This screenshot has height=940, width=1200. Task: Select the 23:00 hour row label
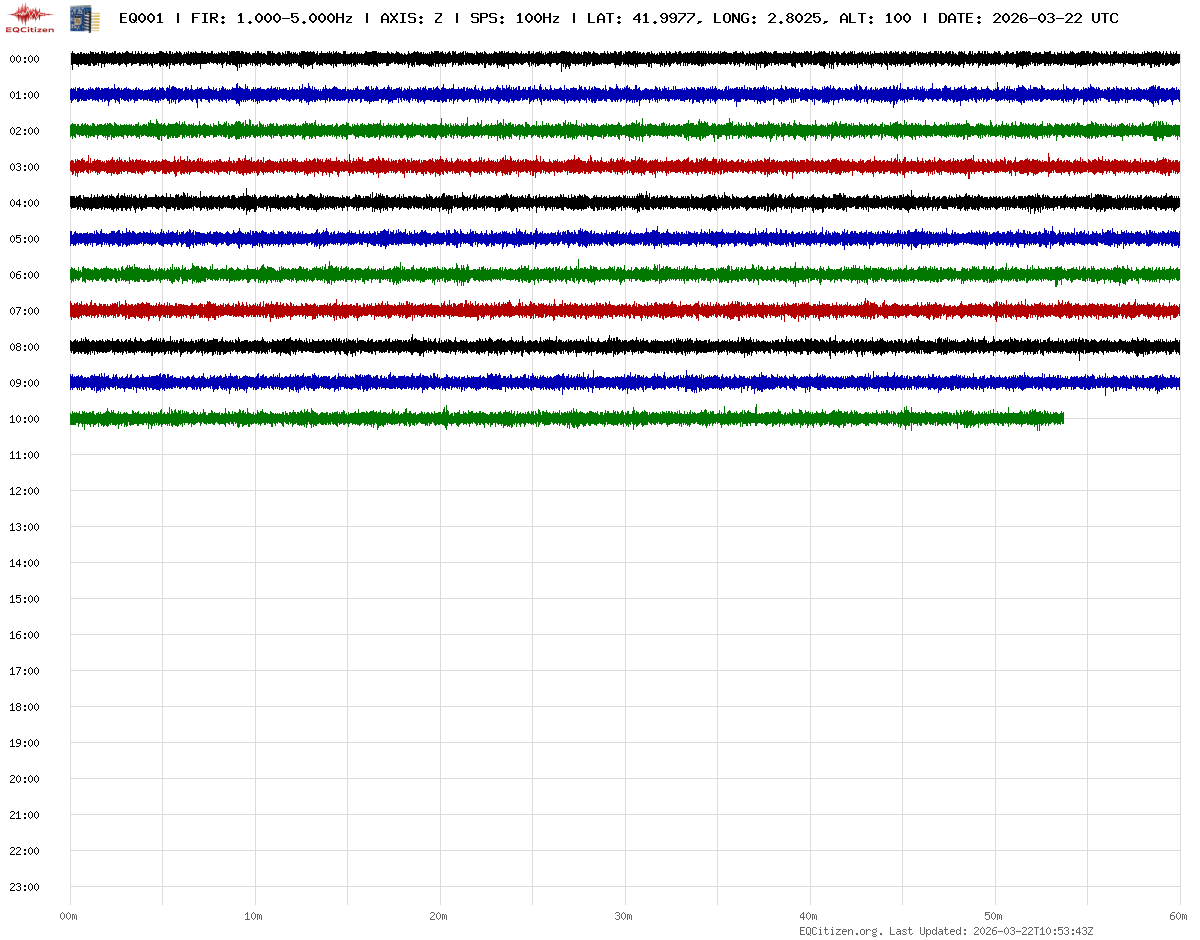tap(24, 887)
